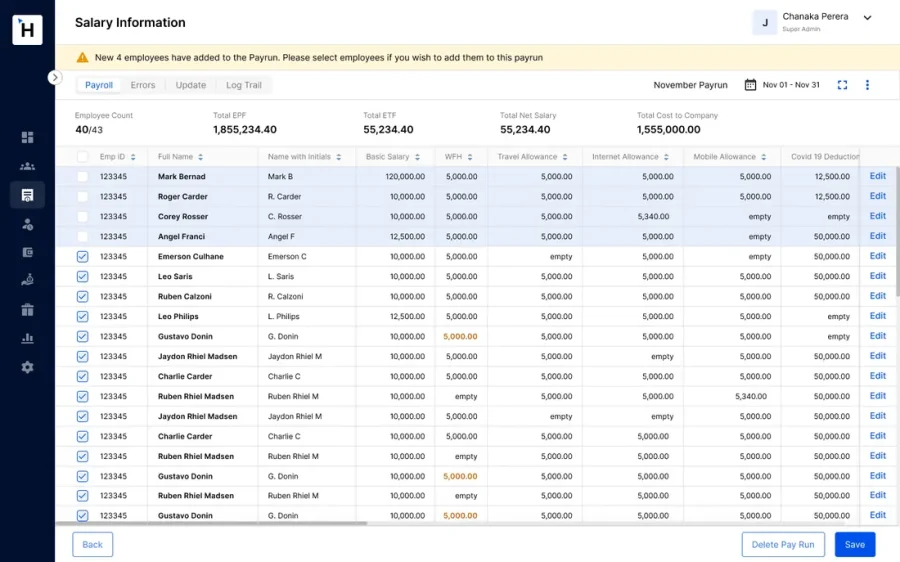900x562 pixels.
Task: Open the employees group icon in sidebar
Action: point(27,166)
